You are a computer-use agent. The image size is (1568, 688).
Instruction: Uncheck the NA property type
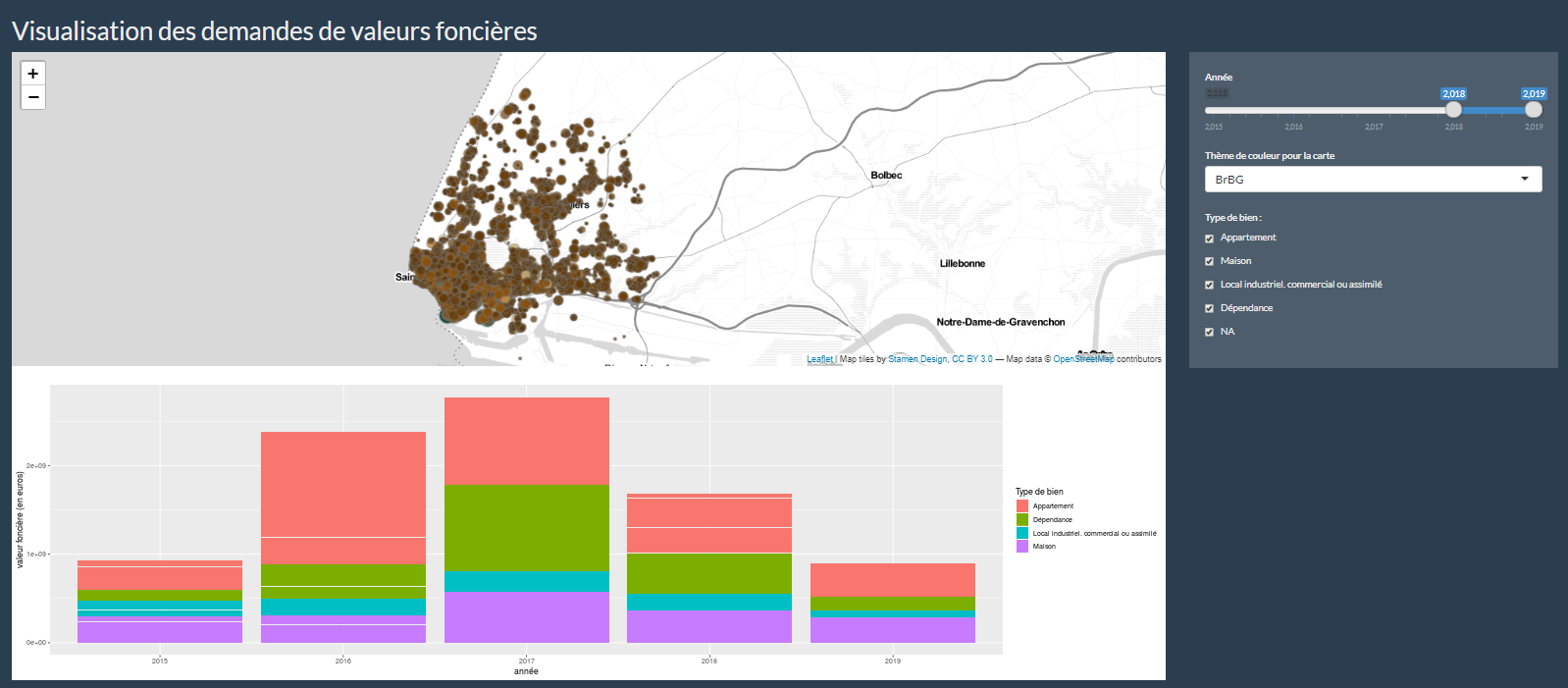click(1210, 333)
